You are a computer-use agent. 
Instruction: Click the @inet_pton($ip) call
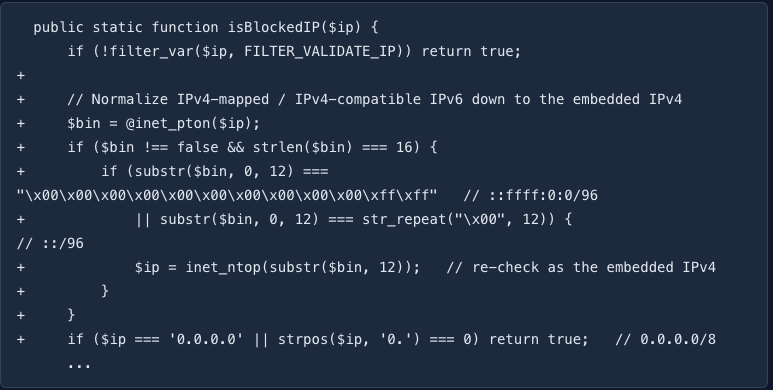pyautogui.click(x=193, y=123)
